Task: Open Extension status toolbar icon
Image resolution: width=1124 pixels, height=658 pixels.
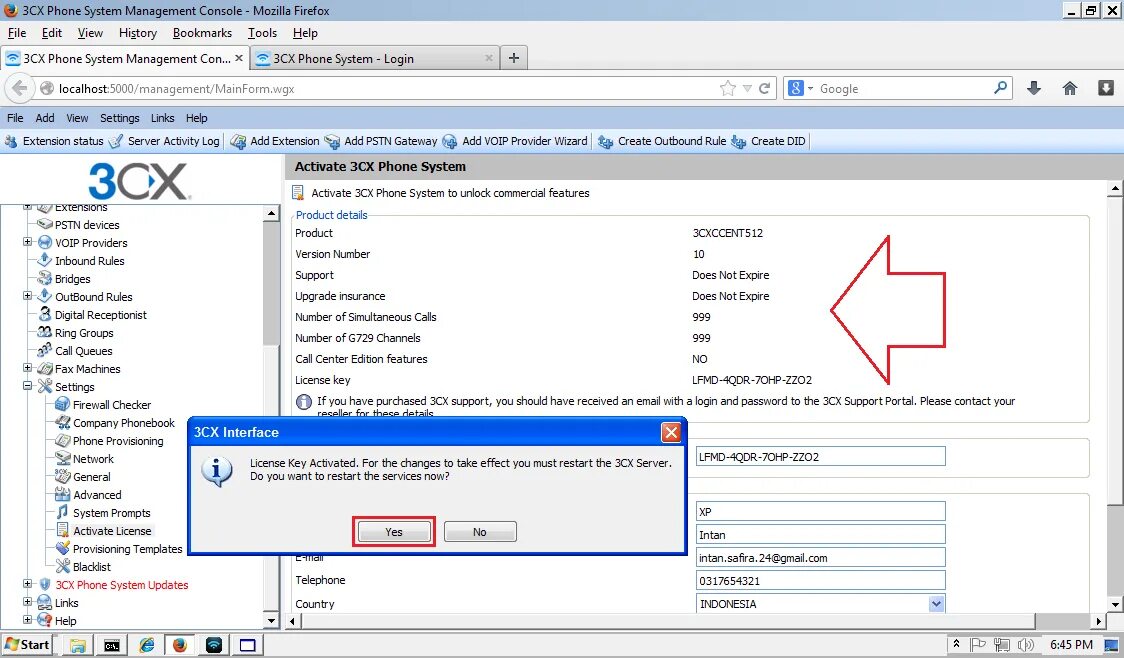Action: click(x=11, y=141)
